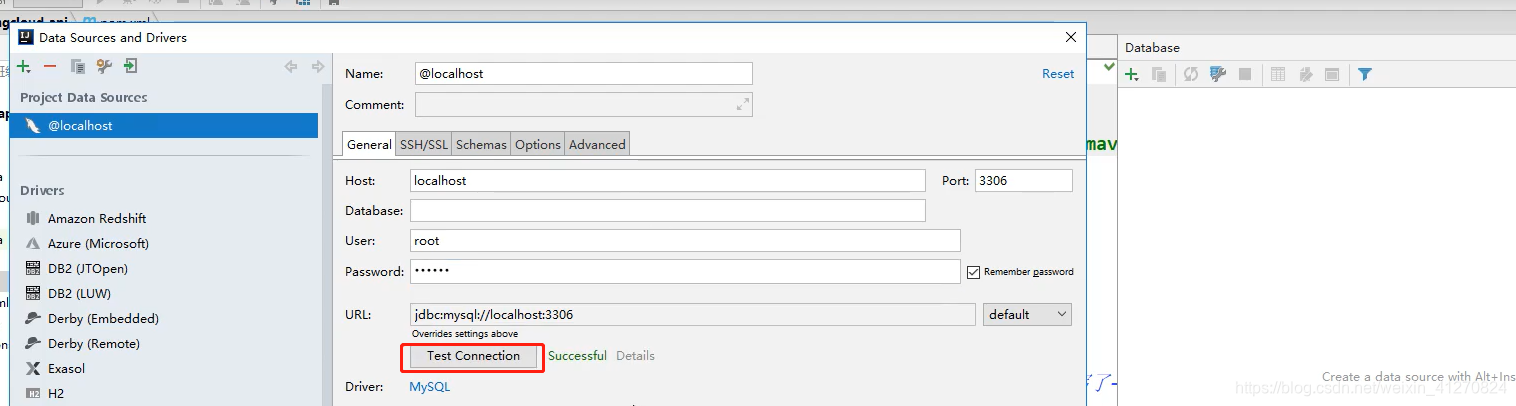The image size is (1516, 406).
Task: Click the Password field
Action: coord(685,272)
